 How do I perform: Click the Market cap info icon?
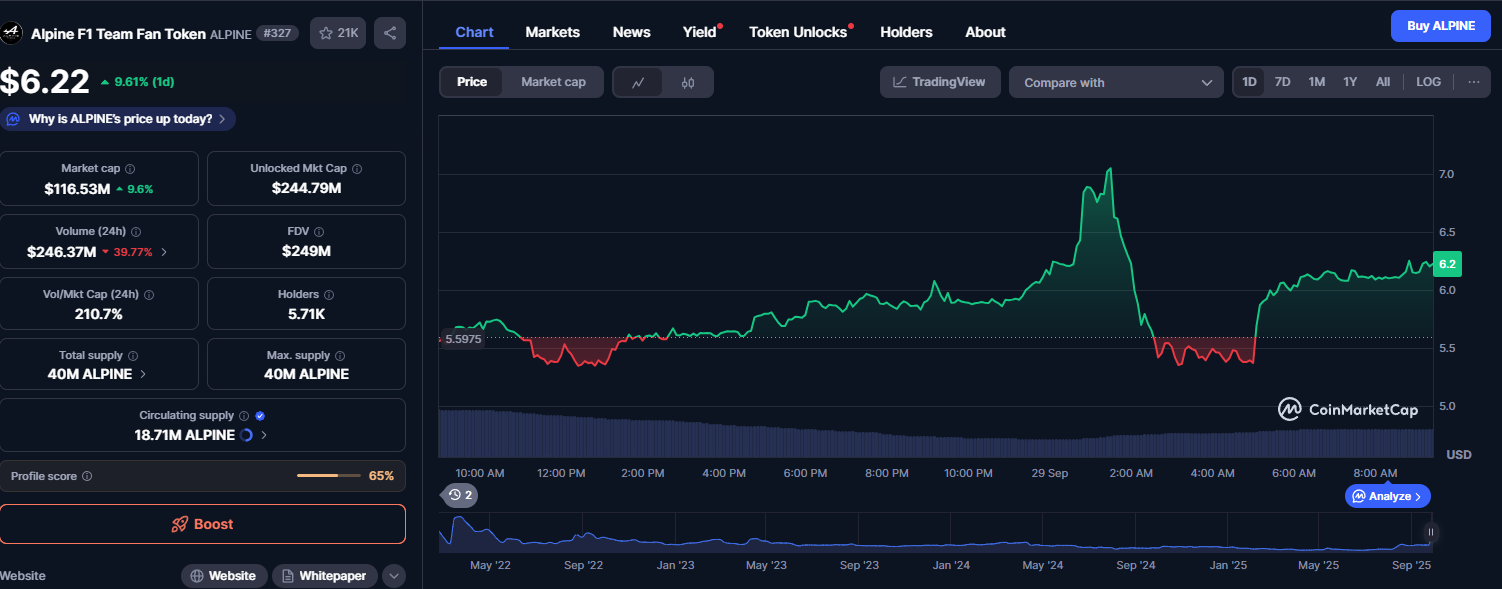click(x=130, y=169)
